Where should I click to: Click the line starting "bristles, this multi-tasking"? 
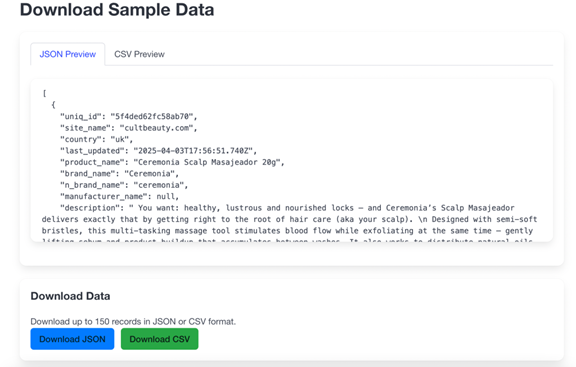pyautogui.click(x=287, y=231)
